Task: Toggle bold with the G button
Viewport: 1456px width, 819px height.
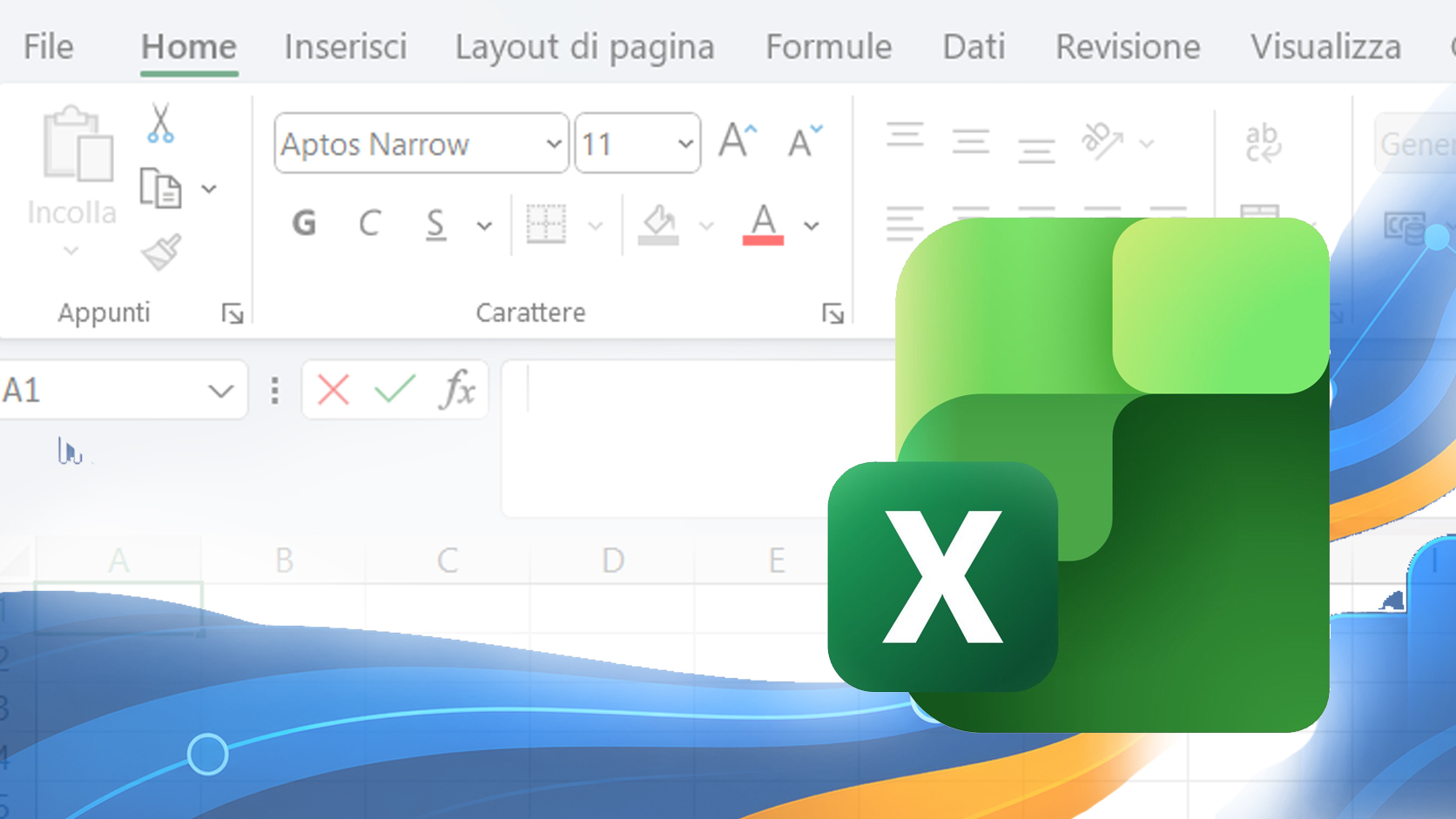Action: click(x=304, y=224)
